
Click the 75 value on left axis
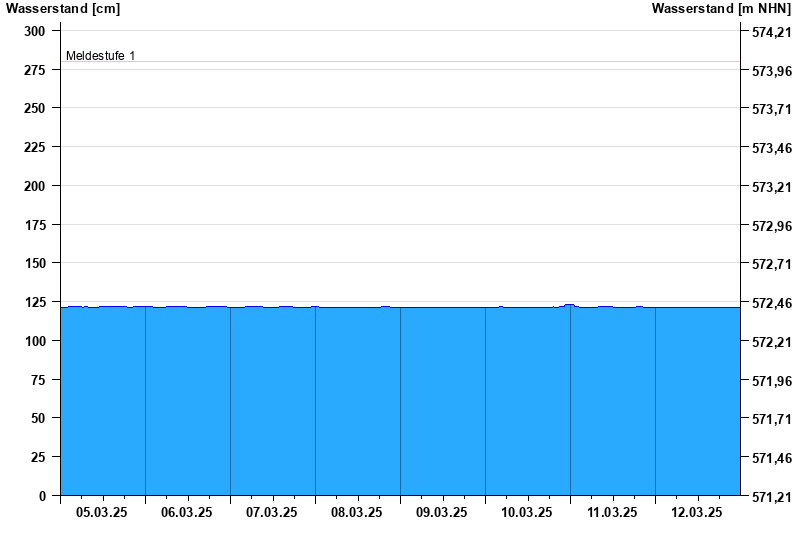pyautogui.click(x=38, y=380)
